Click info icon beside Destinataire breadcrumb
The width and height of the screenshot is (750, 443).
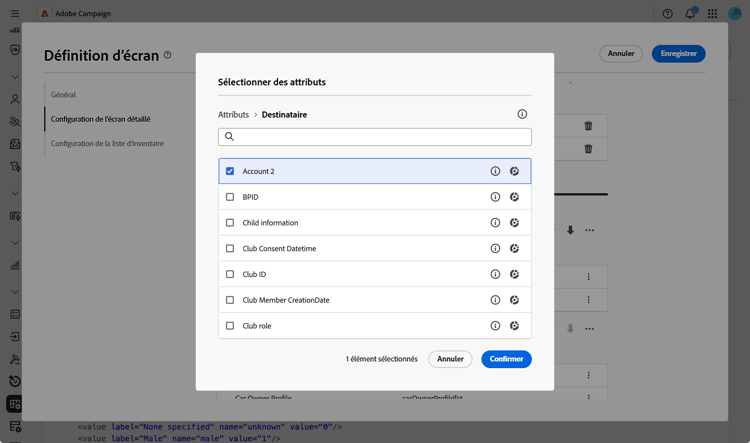coord(522,114)
